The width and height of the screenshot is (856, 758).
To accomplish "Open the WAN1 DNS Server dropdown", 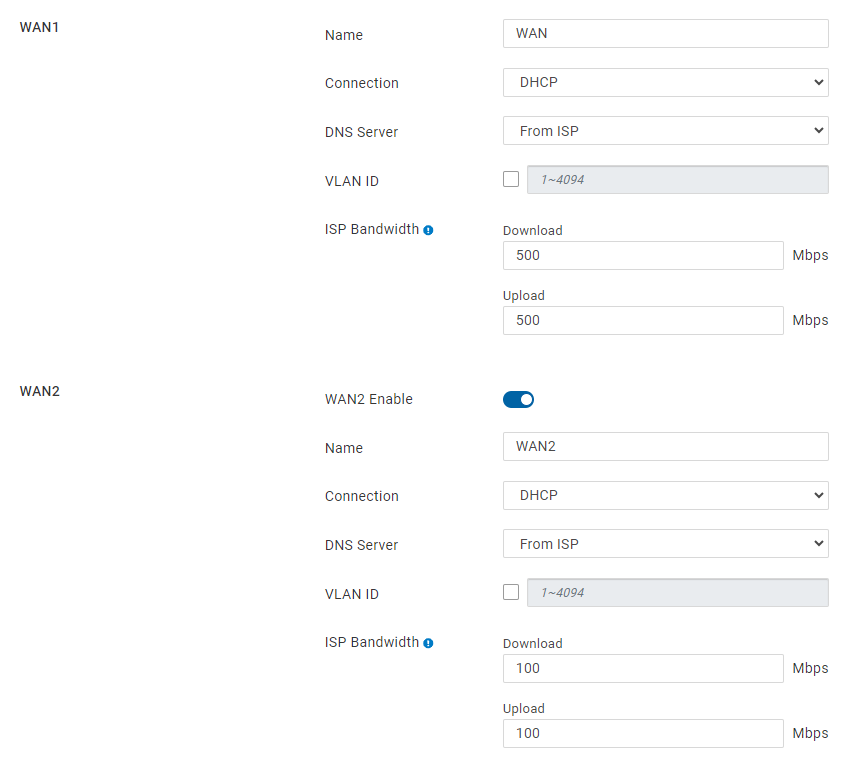I will pyautogui.click(x=665, y=131).
